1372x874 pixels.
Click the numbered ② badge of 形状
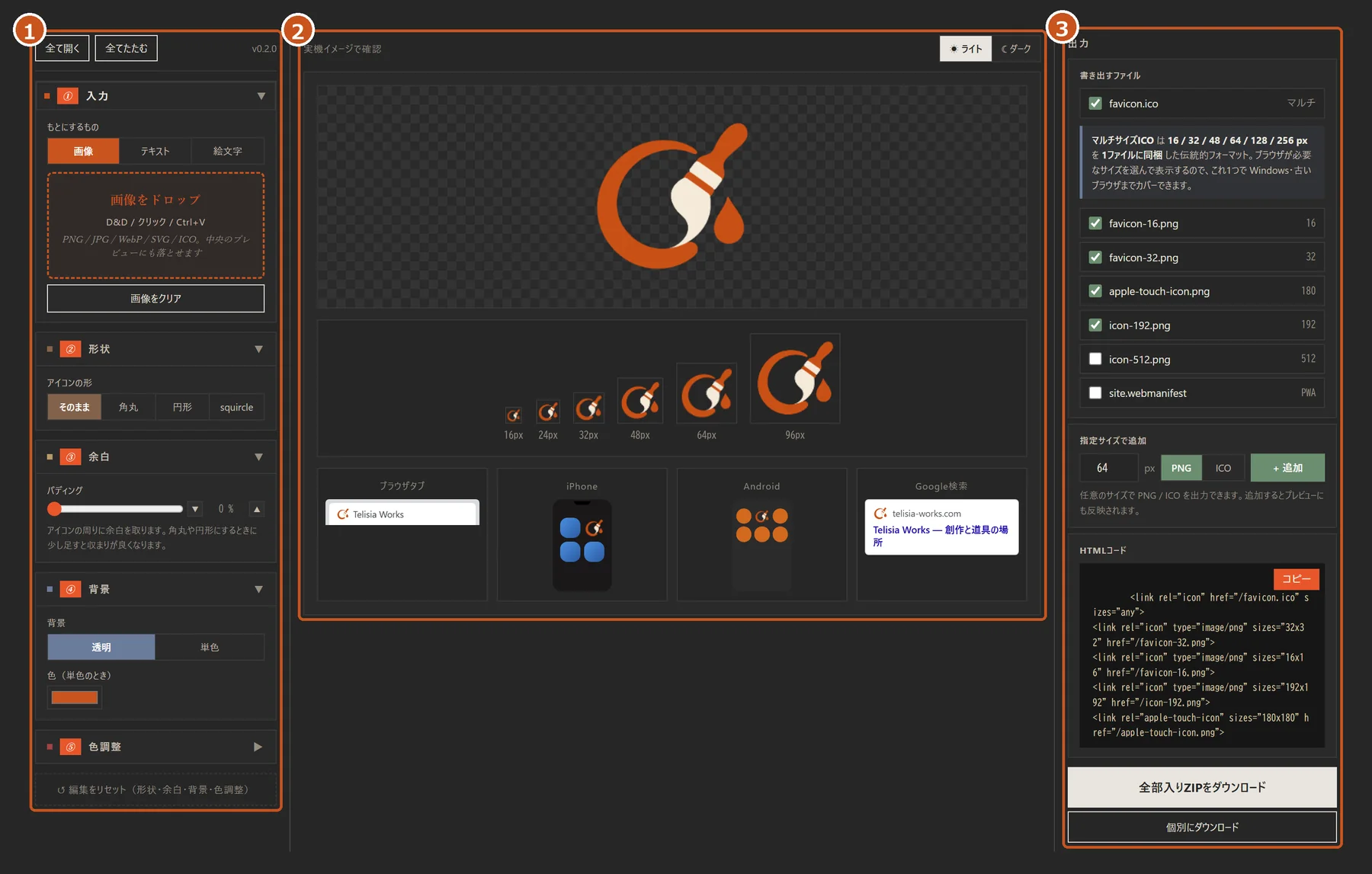[70, 349]
